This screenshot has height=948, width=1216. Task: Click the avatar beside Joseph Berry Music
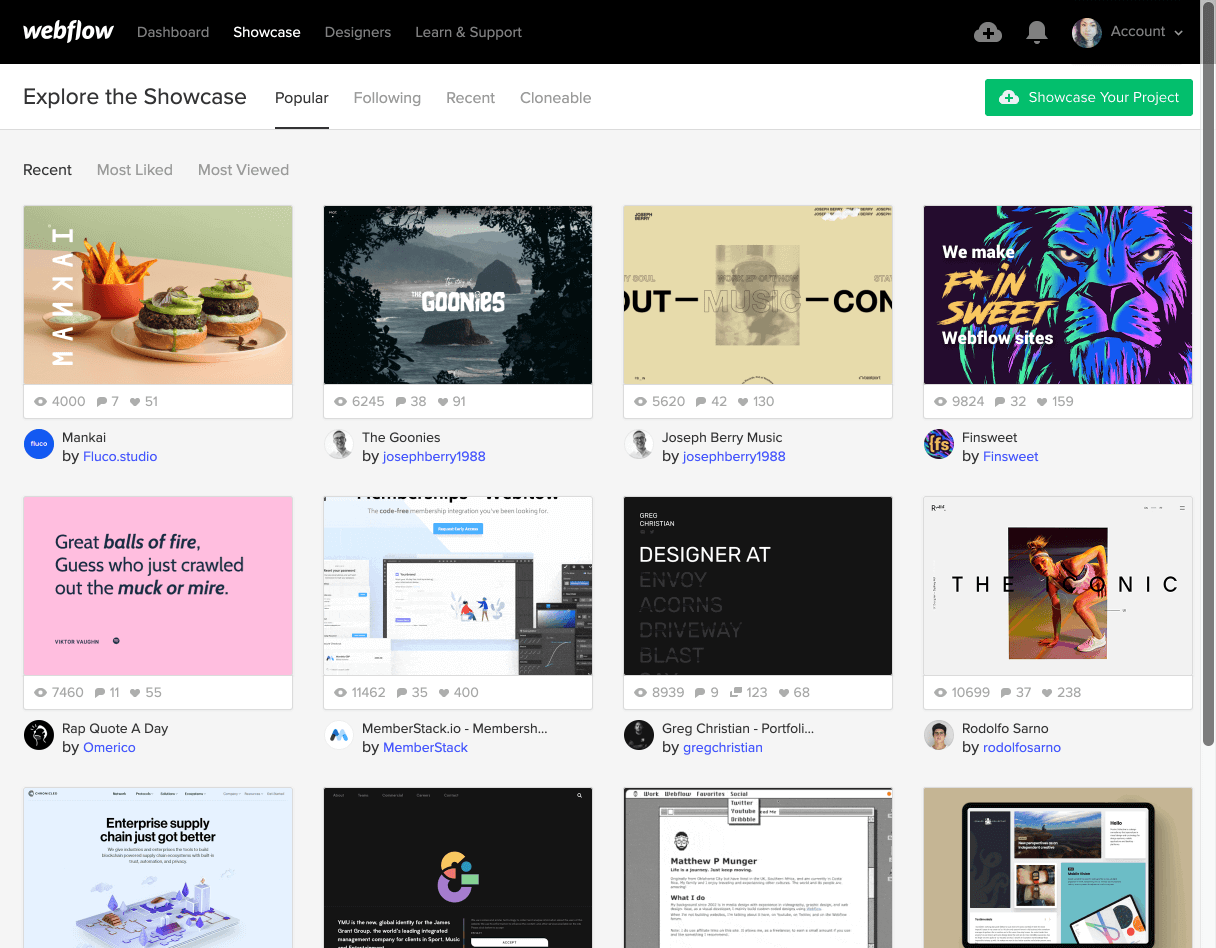[639, 445]
